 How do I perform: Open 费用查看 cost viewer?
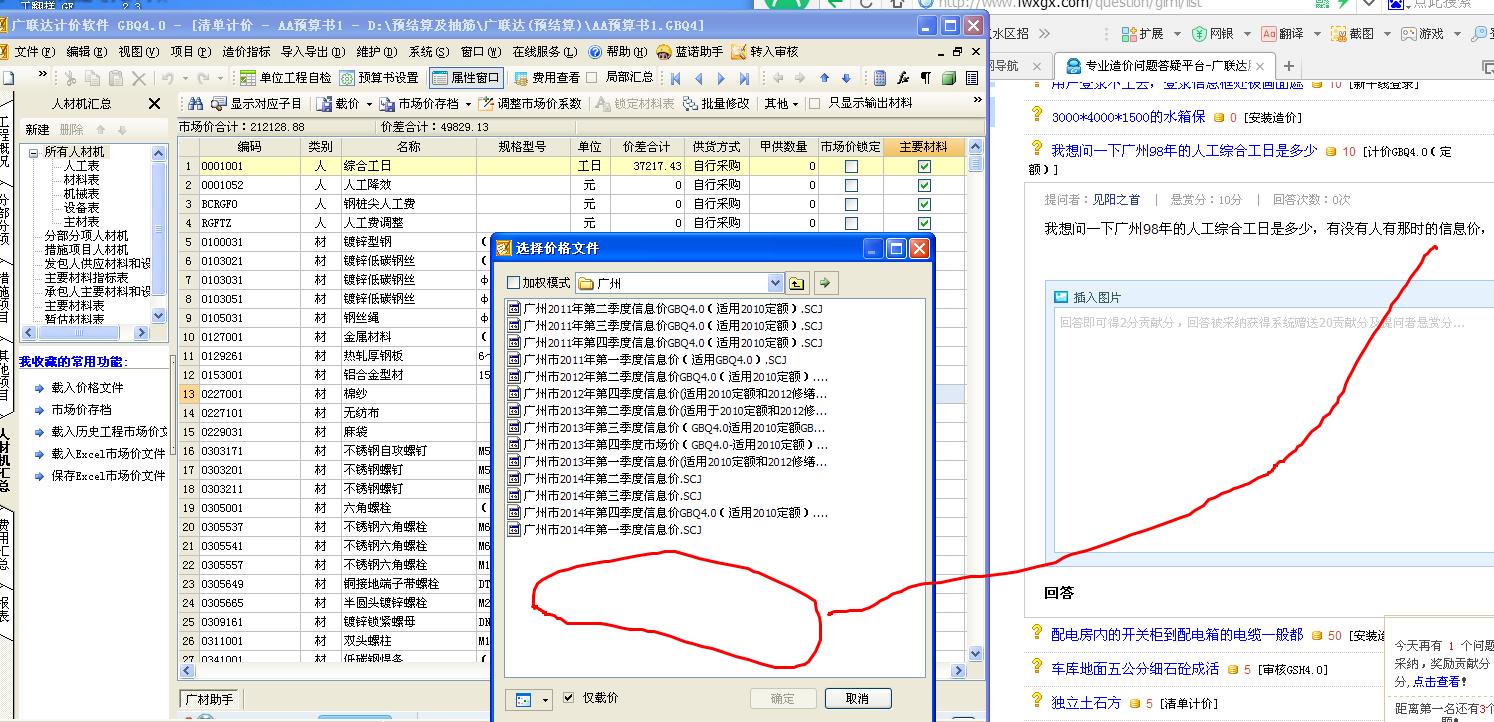pos(547,77)
